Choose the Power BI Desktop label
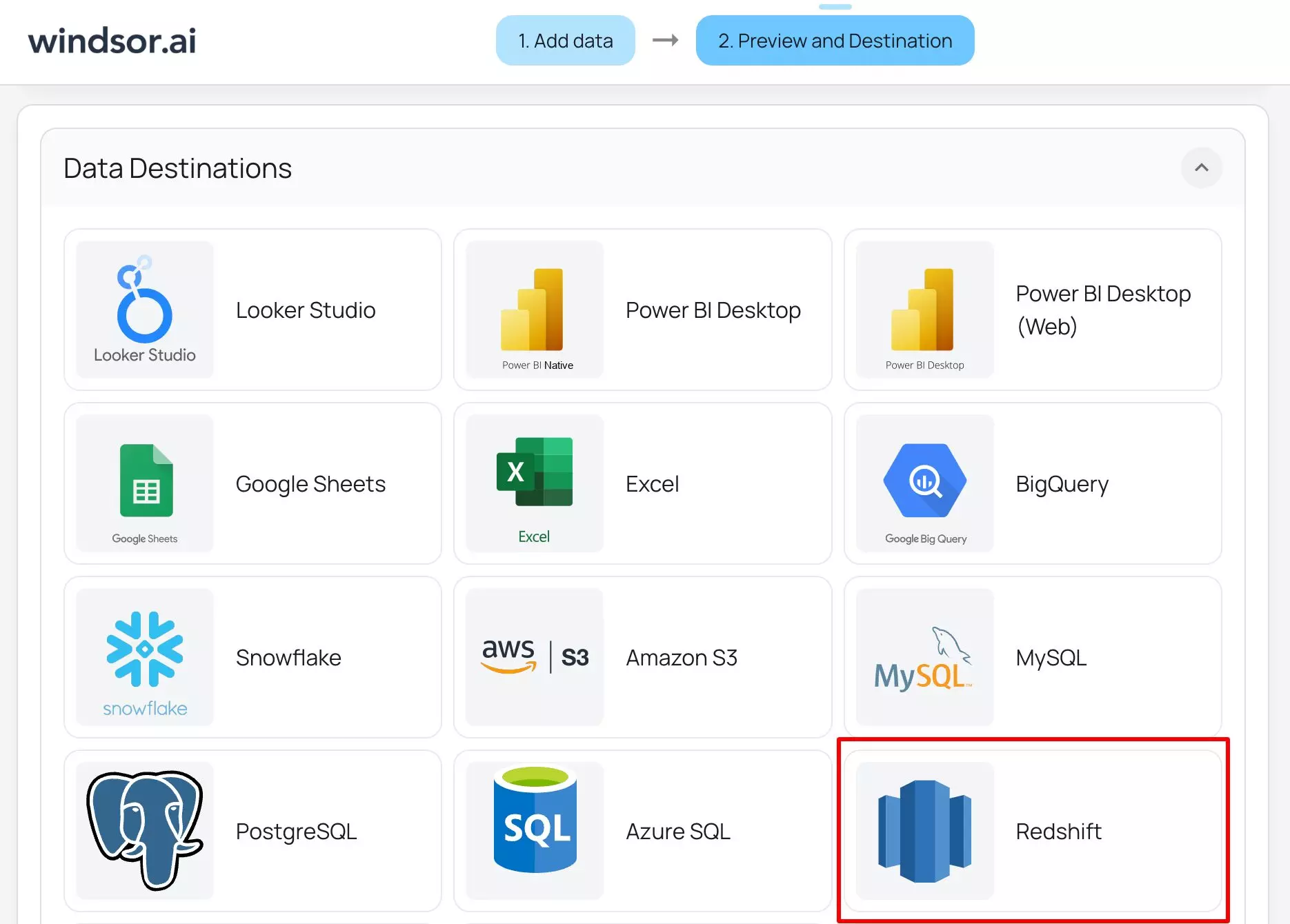The width and height of the screenshot is (1290, 924). 713,310
